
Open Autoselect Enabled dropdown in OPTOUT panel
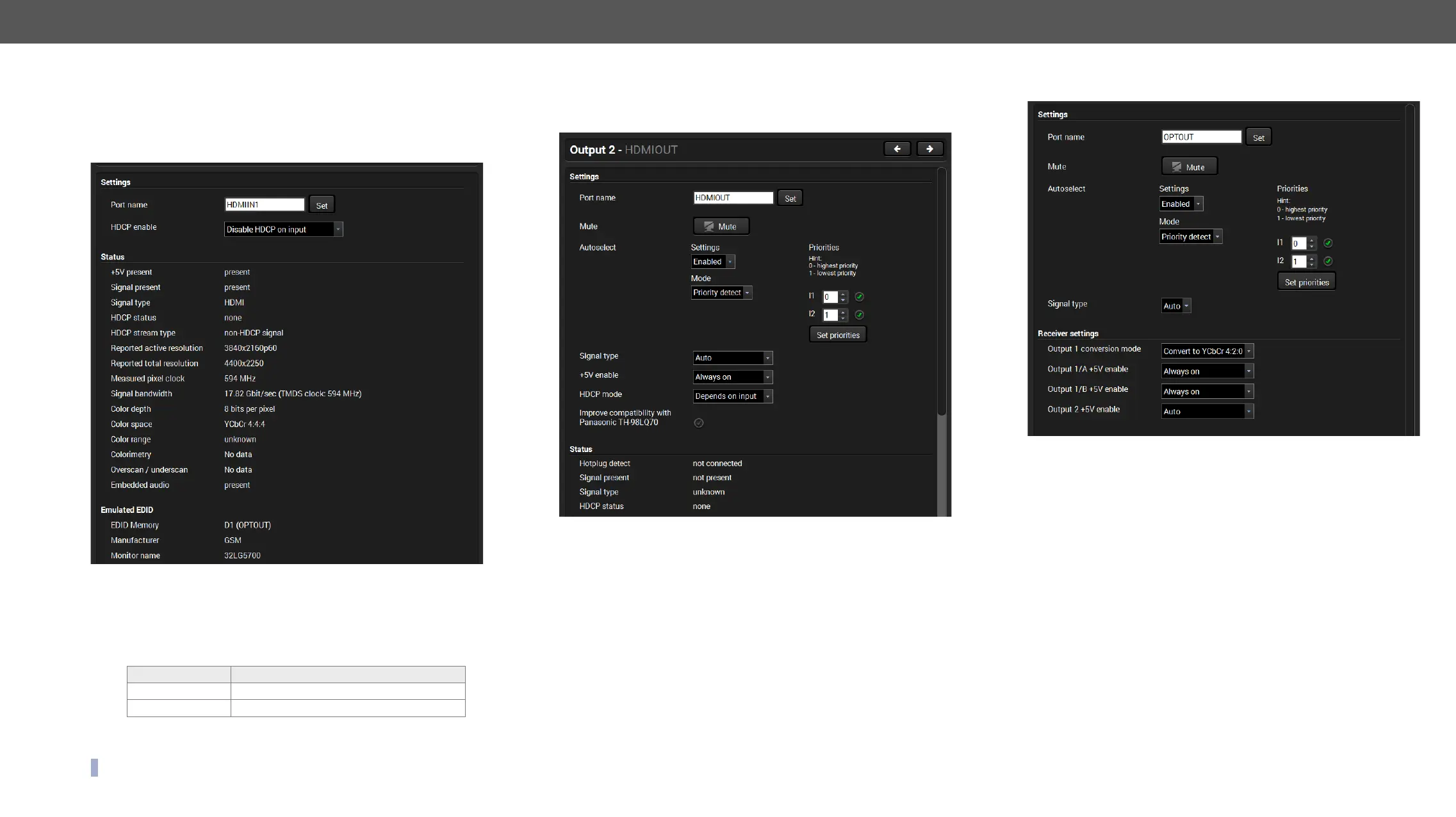(1181, 204)
